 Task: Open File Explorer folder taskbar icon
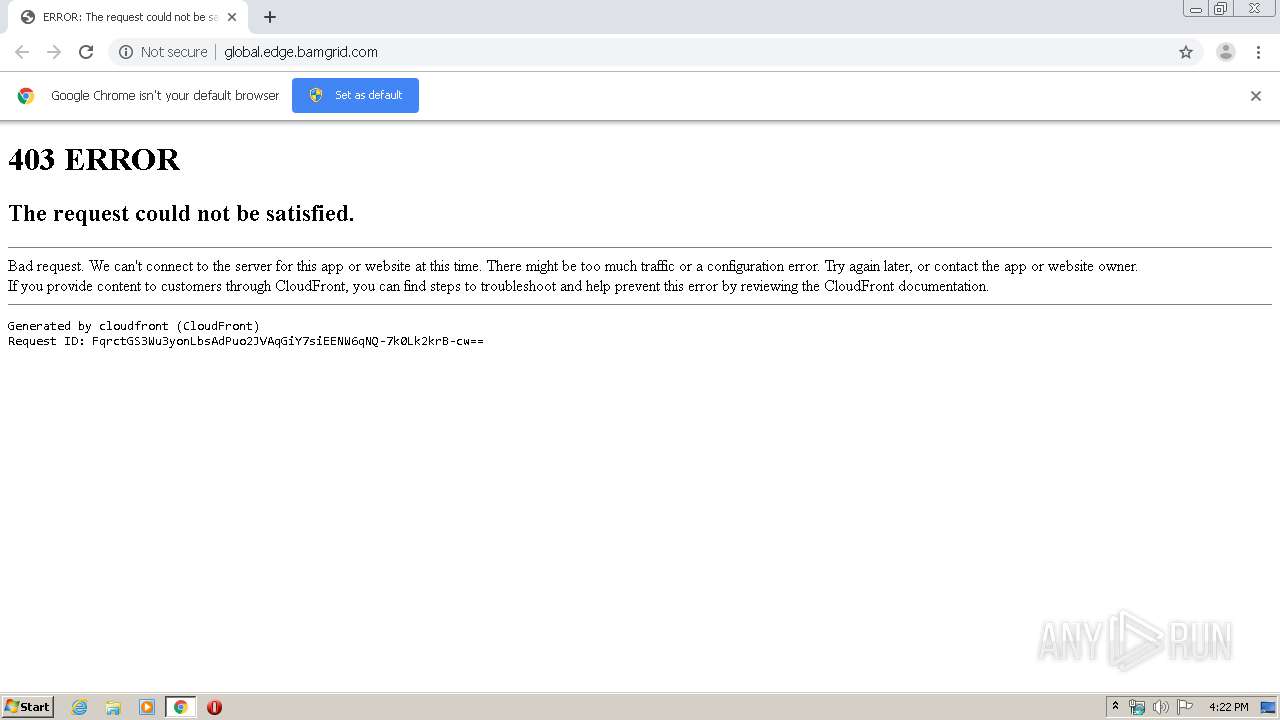point(113,707)
